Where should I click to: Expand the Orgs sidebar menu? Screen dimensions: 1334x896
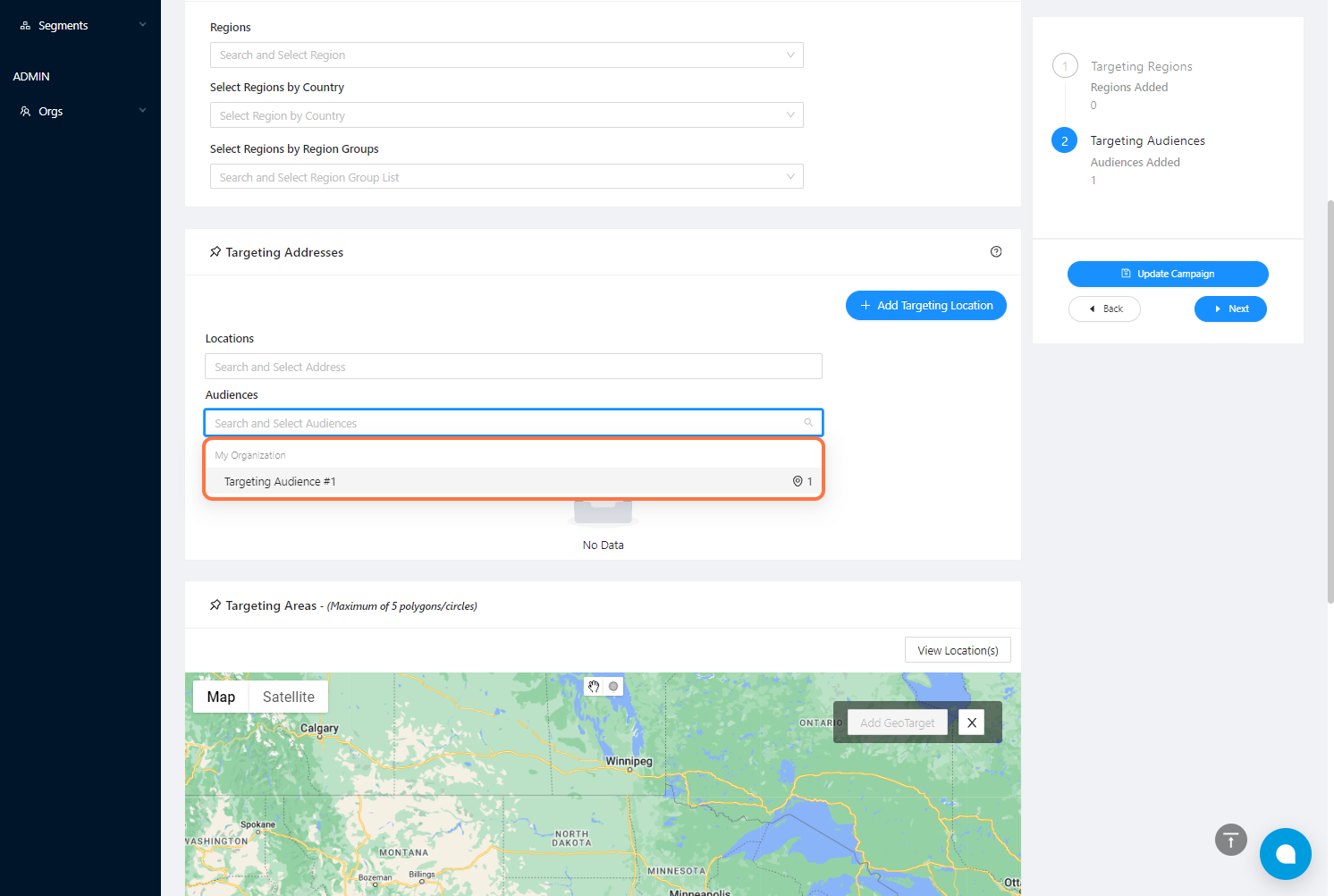pos(142,111)
